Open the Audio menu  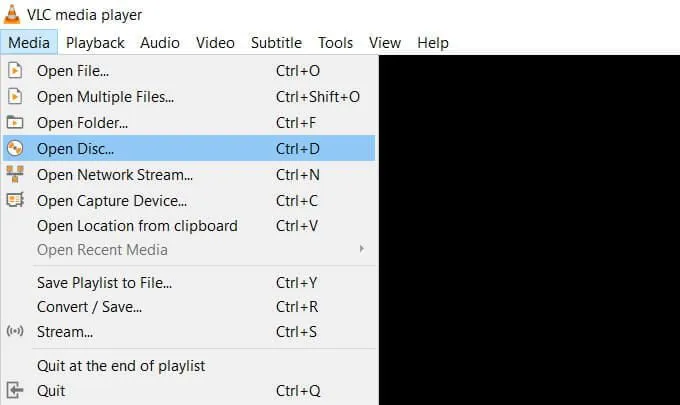[x=160, y=43]
